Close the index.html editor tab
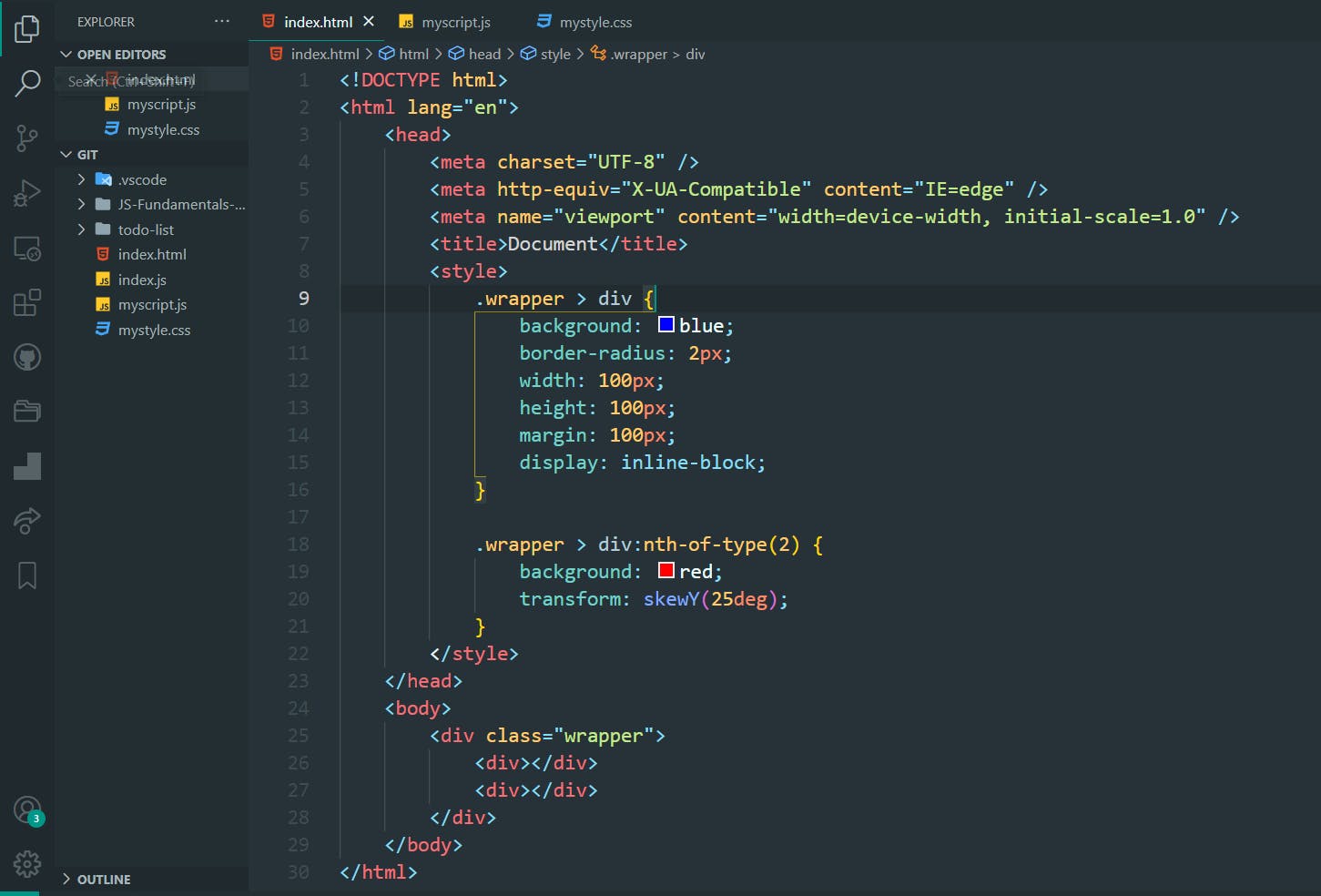 pos(369,21)
